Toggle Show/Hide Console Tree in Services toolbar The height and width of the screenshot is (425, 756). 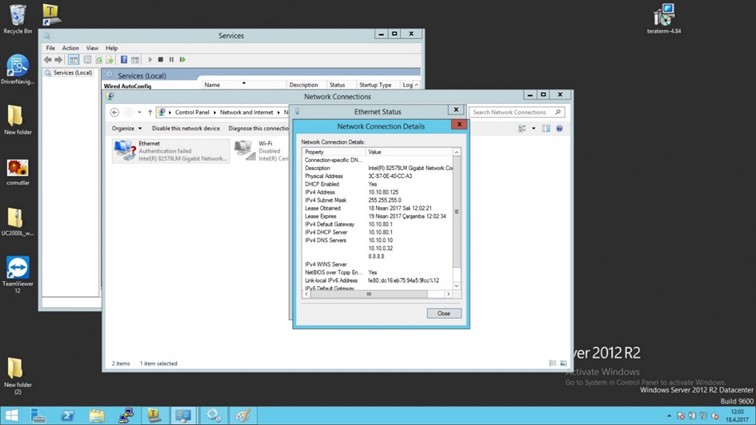73,60
